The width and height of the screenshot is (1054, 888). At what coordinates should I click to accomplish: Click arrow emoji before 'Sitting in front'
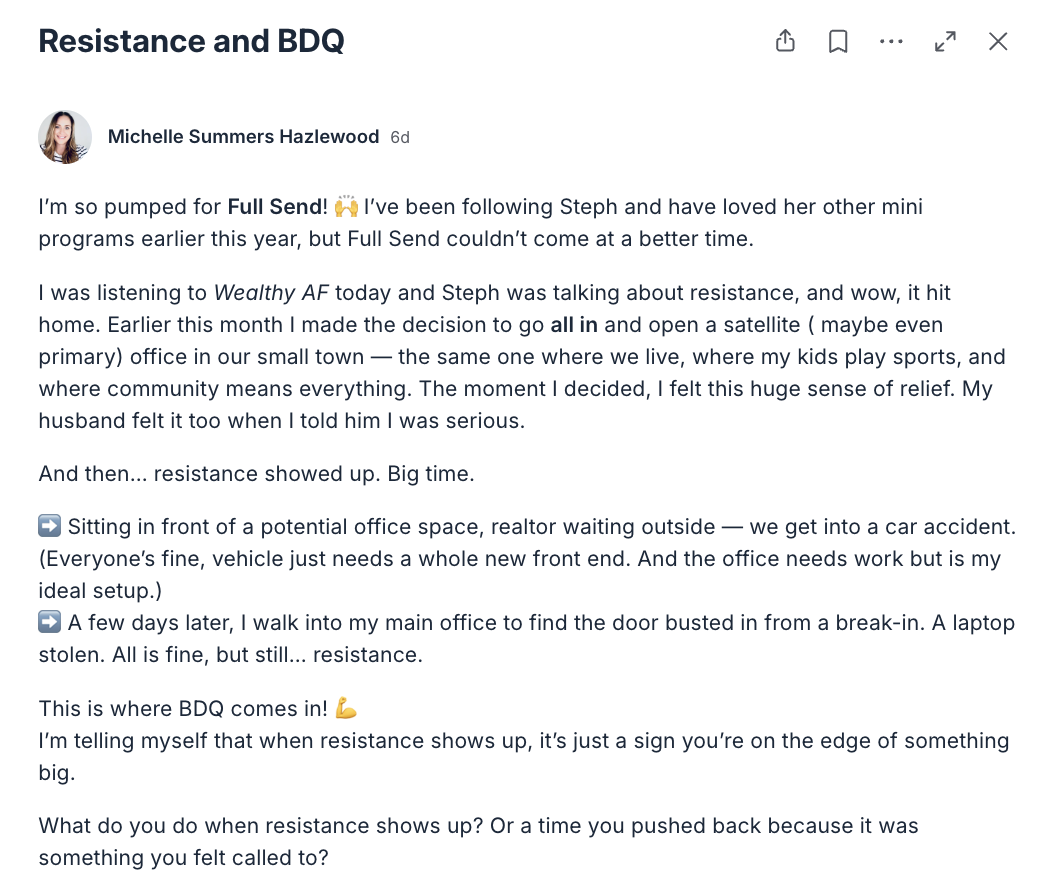click(50, 526)
